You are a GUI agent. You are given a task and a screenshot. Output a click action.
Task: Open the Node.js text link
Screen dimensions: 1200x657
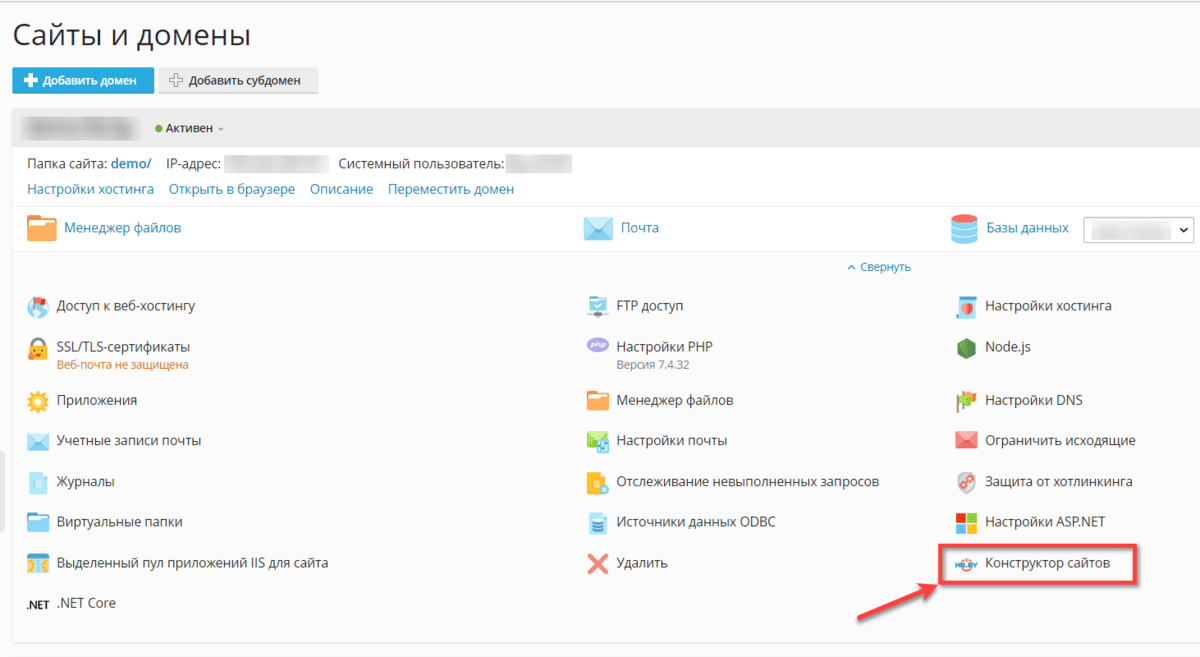[x=1008, y=347]
